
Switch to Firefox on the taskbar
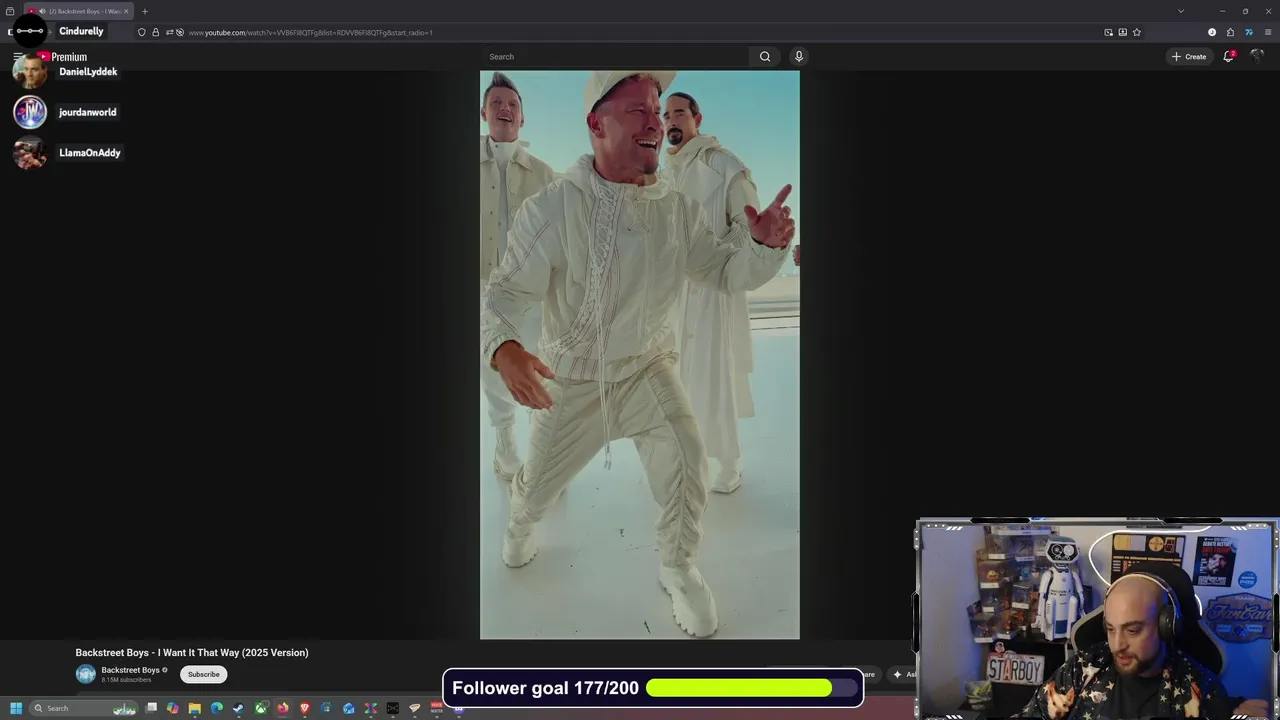[283, 708]
